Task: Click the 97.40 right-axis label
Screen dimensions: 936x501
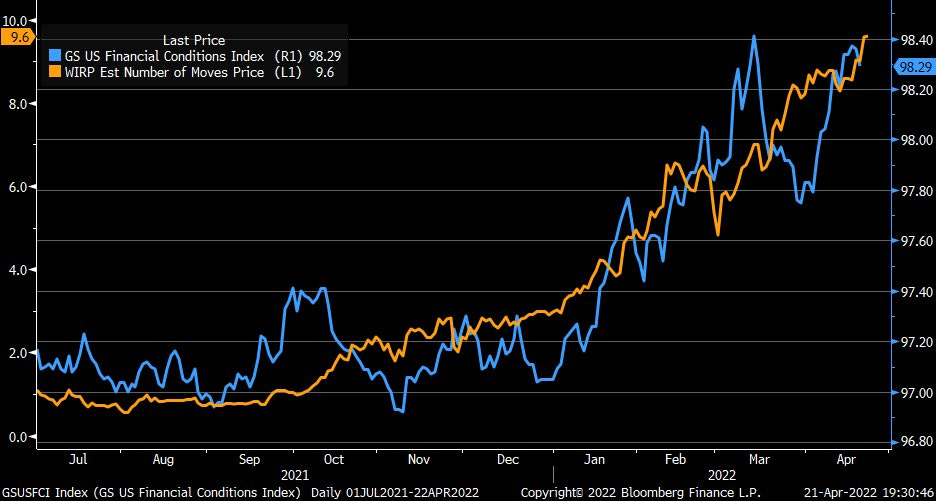Action: pyautogui.click(x=916, y=292)
